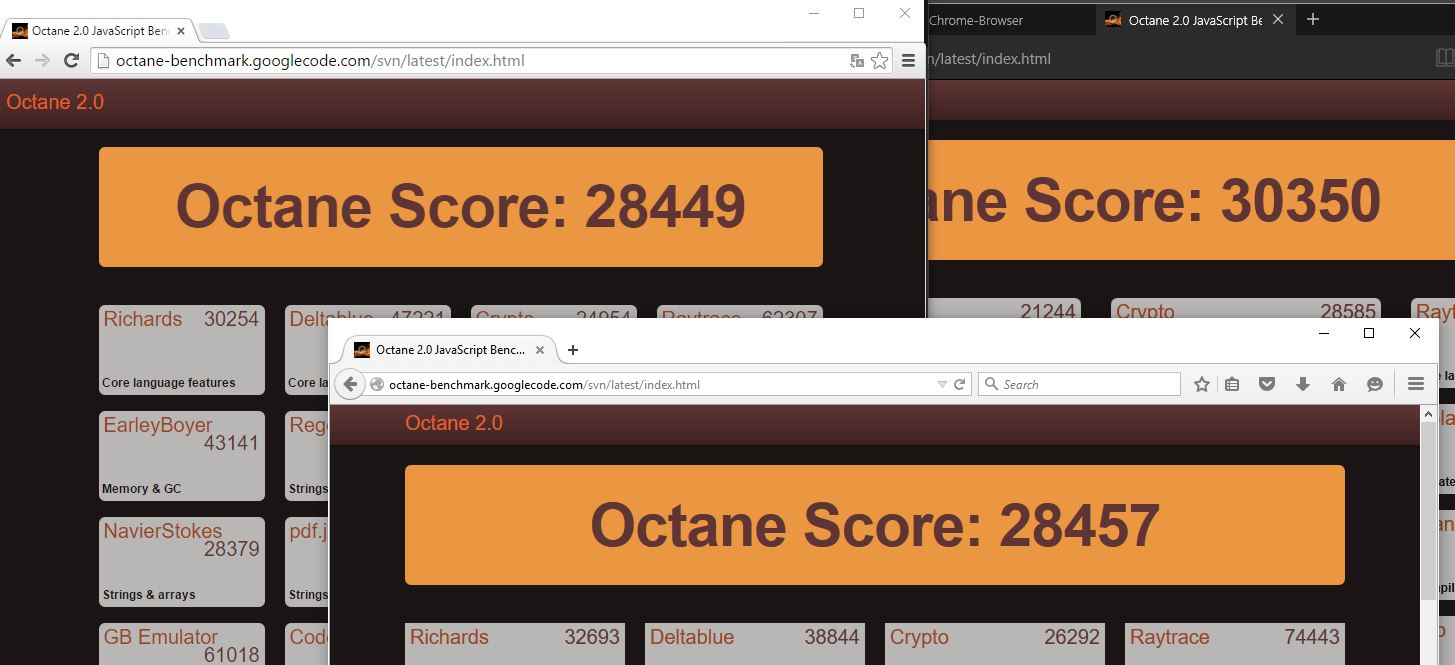Click the Octane 2.0 link in Firefox page
Image resolution: width=1455 pixels, height=665 pixels.
click(454, 423)
